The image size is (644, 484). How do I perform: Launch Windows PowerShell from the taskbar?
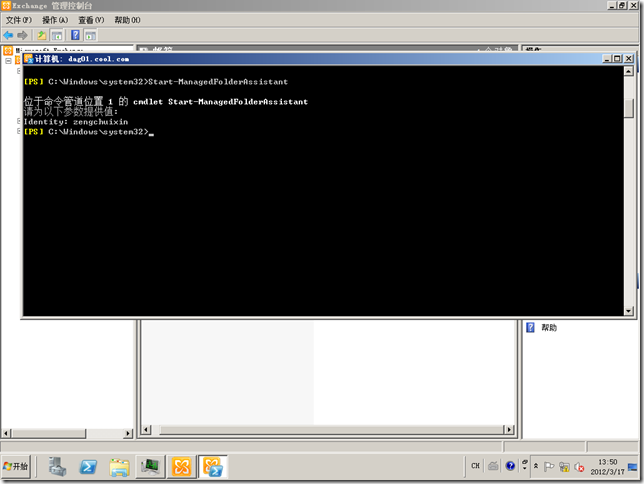click(88, 466)
